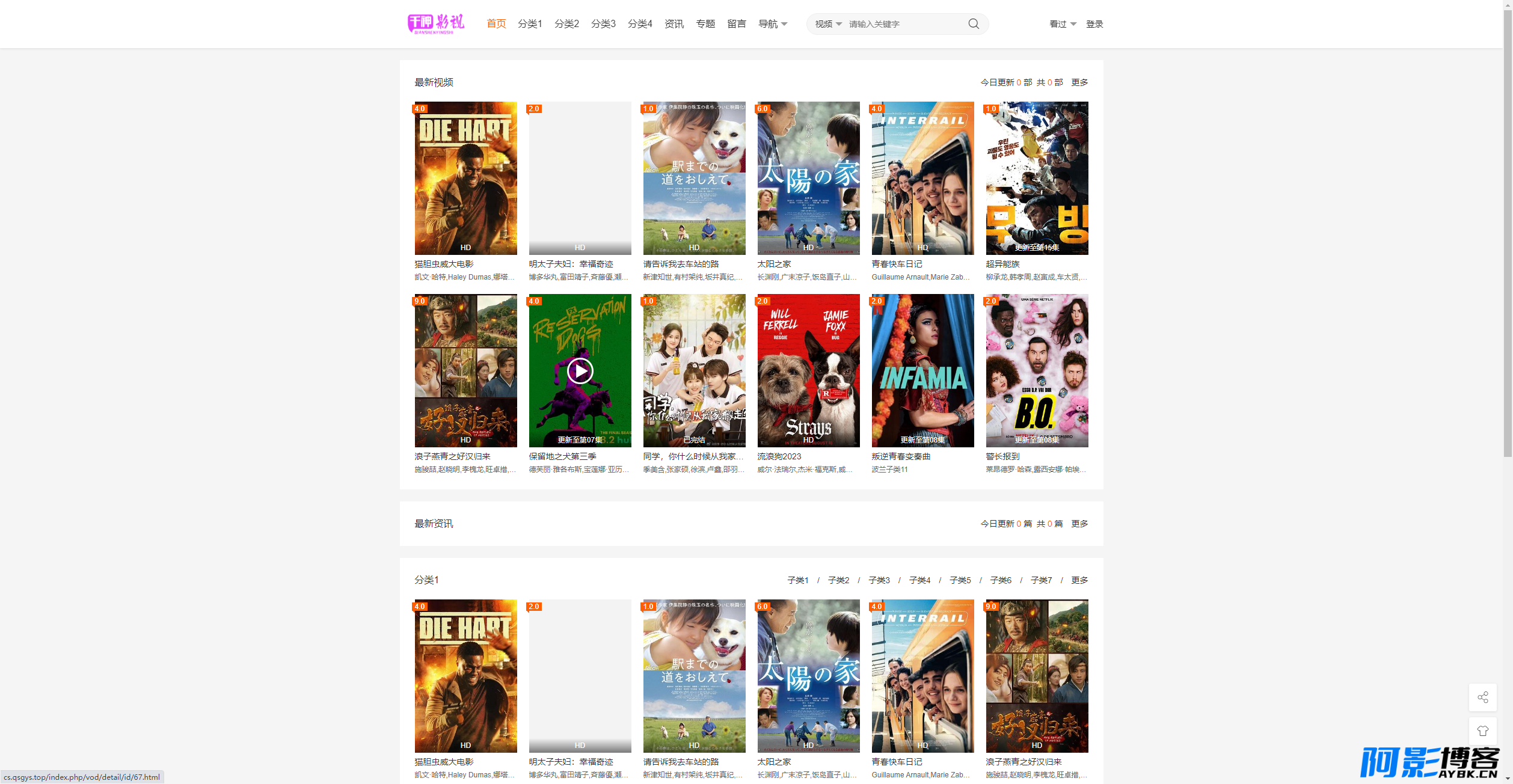Image resolution: width=1513 pixels, height=784 pixels.
Task: Open the INFAMIA poster thumbnail
Action: 922,370
